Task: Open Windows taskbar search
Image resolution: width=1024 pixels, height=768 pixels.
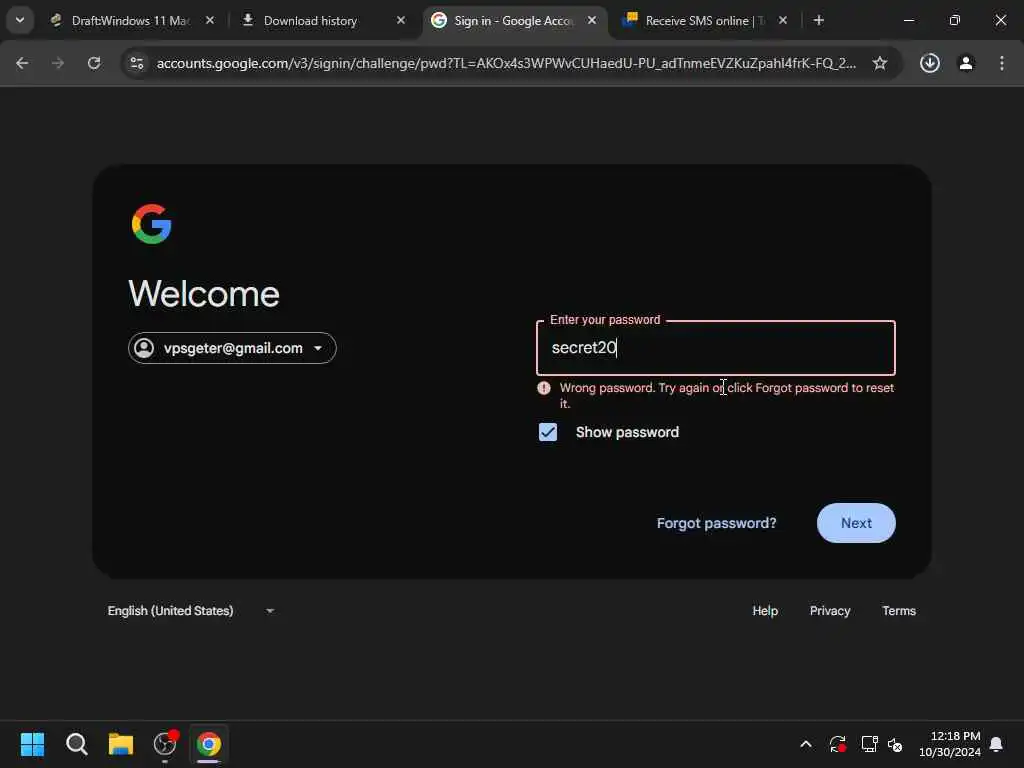Action: click(x=76, y=744)
